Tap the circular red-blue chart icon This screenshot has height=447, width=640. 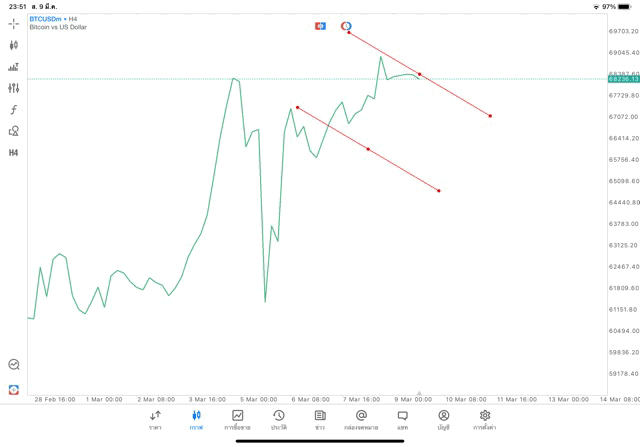tap(346, 26)
